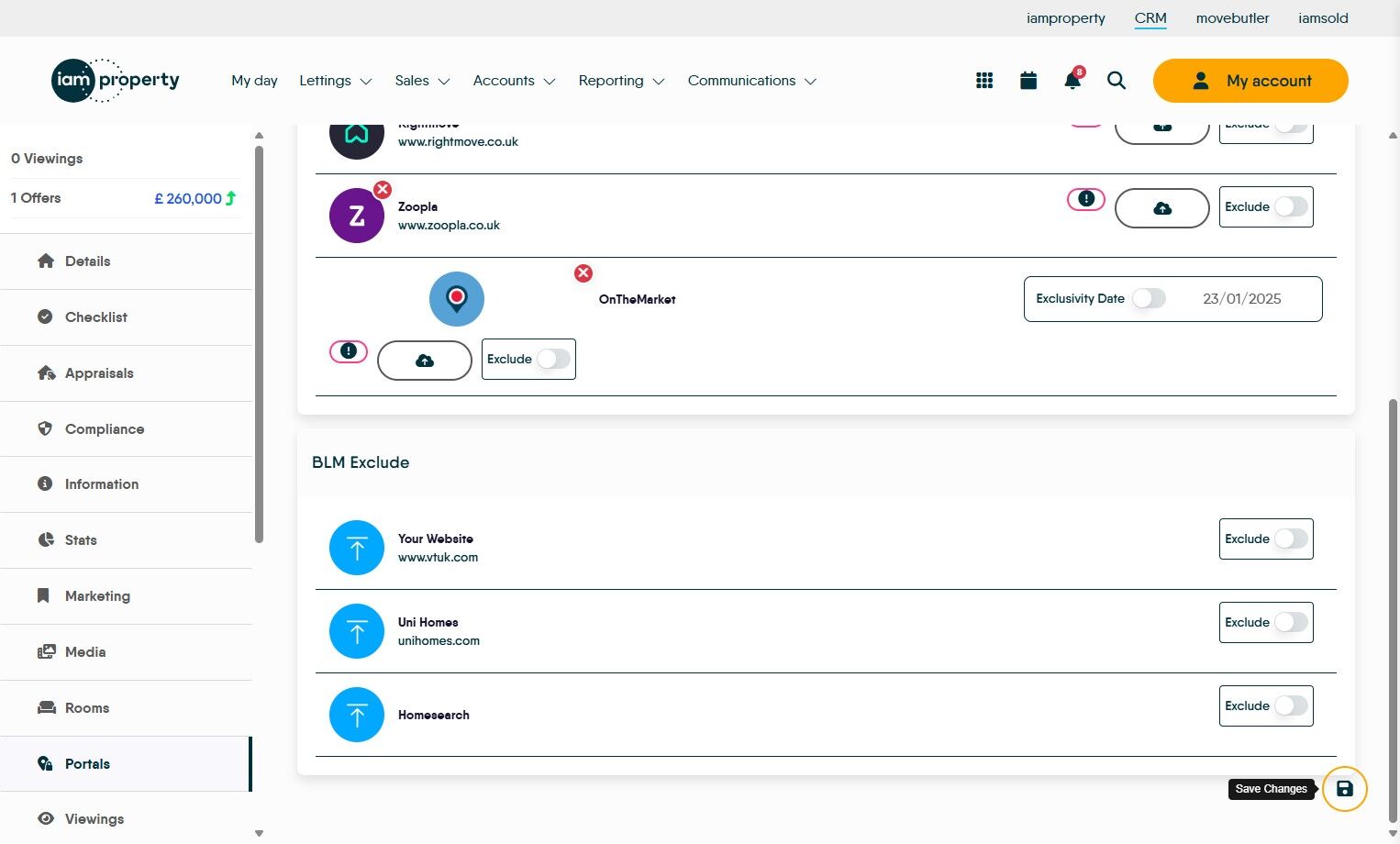Viewport: 1400px width, 844px height.
Task: Click the BLM Exclude heading
Action: (361, 462)
